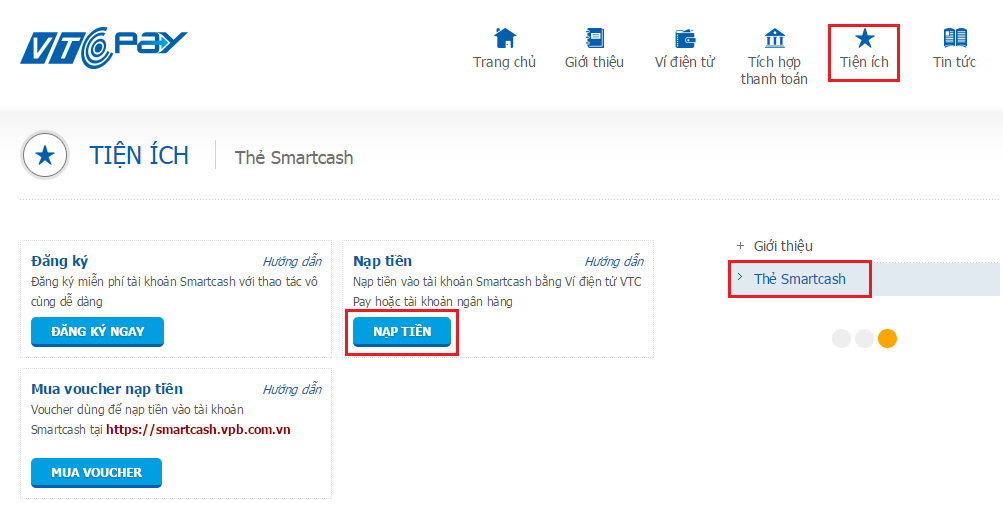
Task: Click the Mua voucher nạp tiền heading
Action: click(x=107, y=389)
